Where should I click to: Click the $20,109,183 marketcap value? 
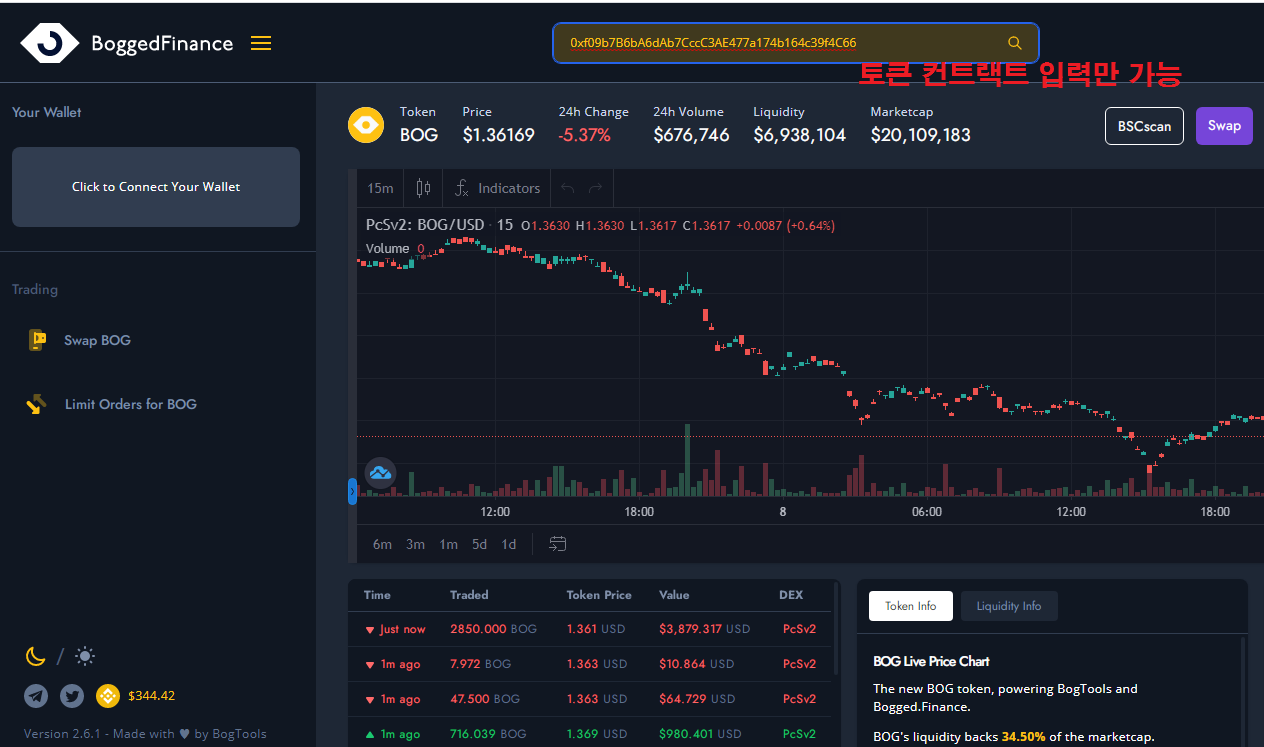(x=920, y=135)
